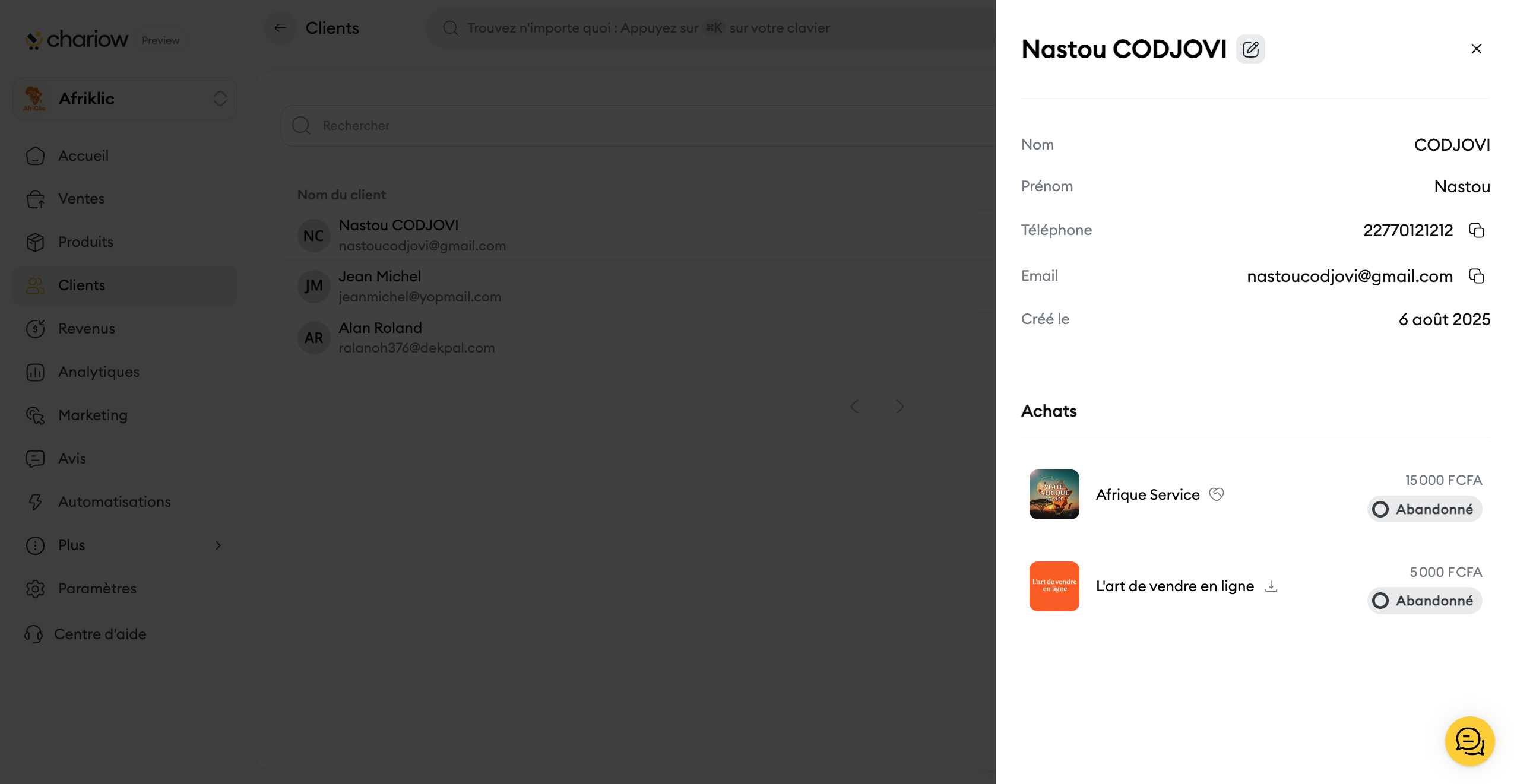The width and height of the screenshot is (1514, 784).
Task: Click the Abandonné status badge for Afrique Service
Action: click(1424, 509)
